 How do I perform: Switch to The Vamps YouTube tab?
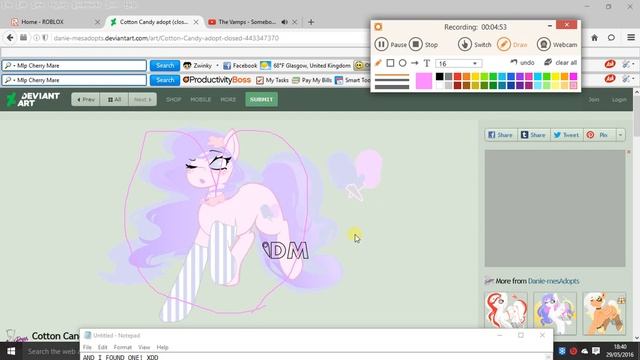tap(247, 22)
